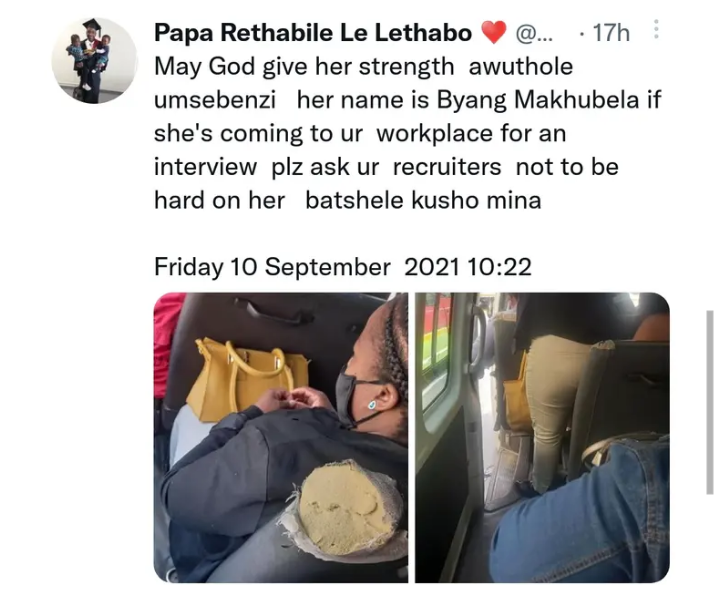This screenshot has height=594, width=720.
Task: Click the batshele kusho mina phrase
Action: point(423,200)
